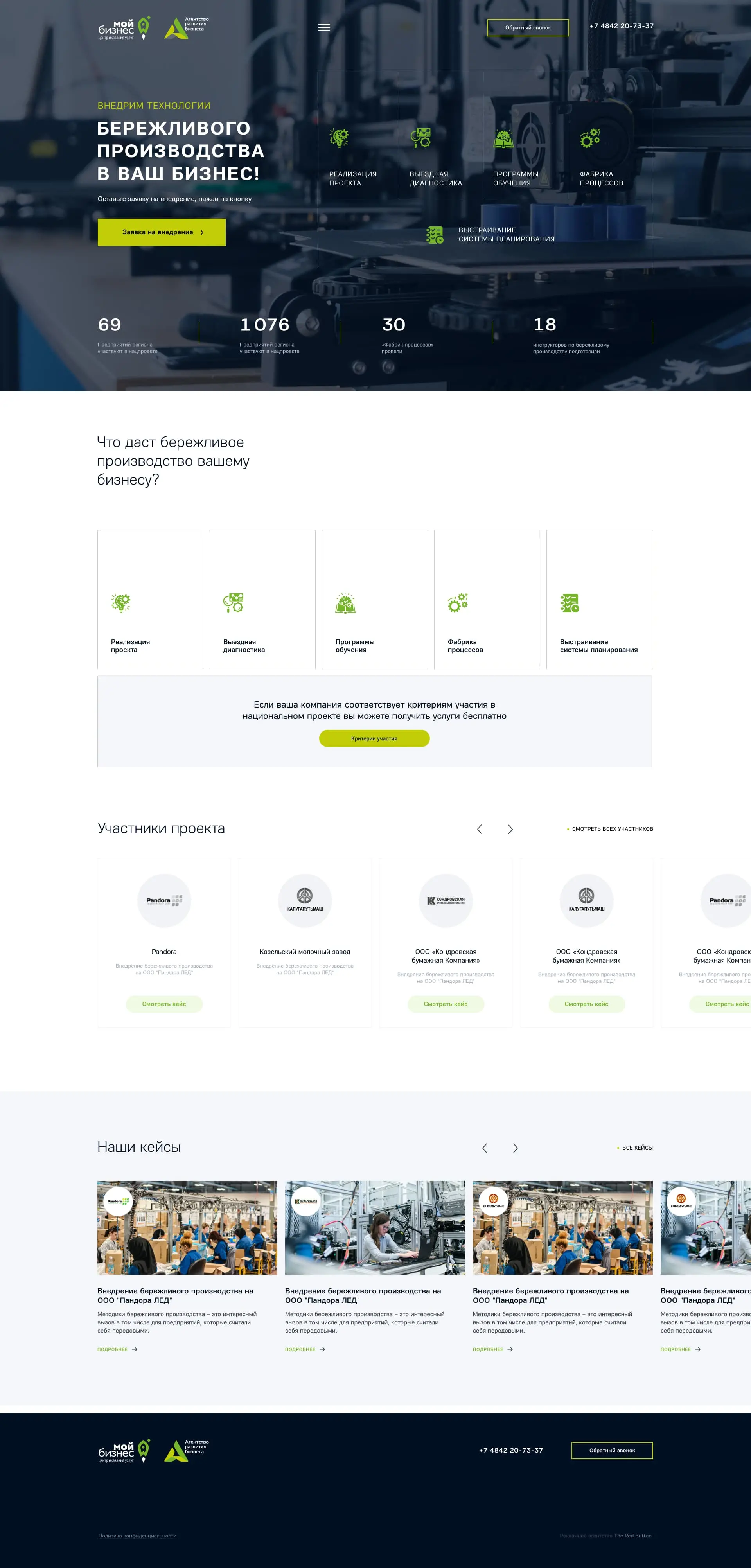Click the Программы обучения book icon in the hero
Image resolution: width=751 pixels, height=1568 pixels.
pos(503,139)
